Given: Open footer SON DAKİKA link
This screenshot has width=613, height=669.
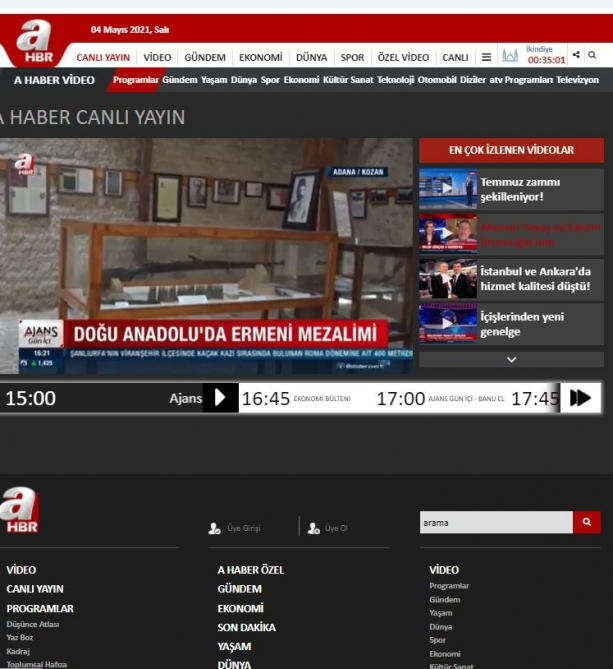Looking at the screenshot, I should [247, 628].
